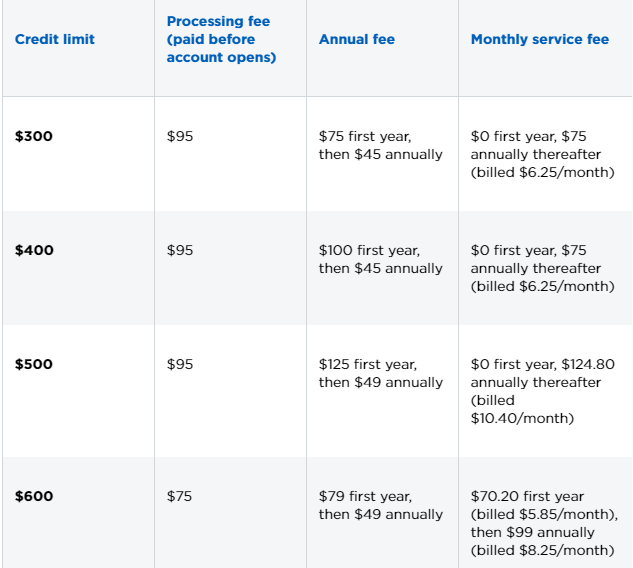This screenshot has height=568, width=633.
Task: Click the Credit limit column header
Action: [54, 39]
